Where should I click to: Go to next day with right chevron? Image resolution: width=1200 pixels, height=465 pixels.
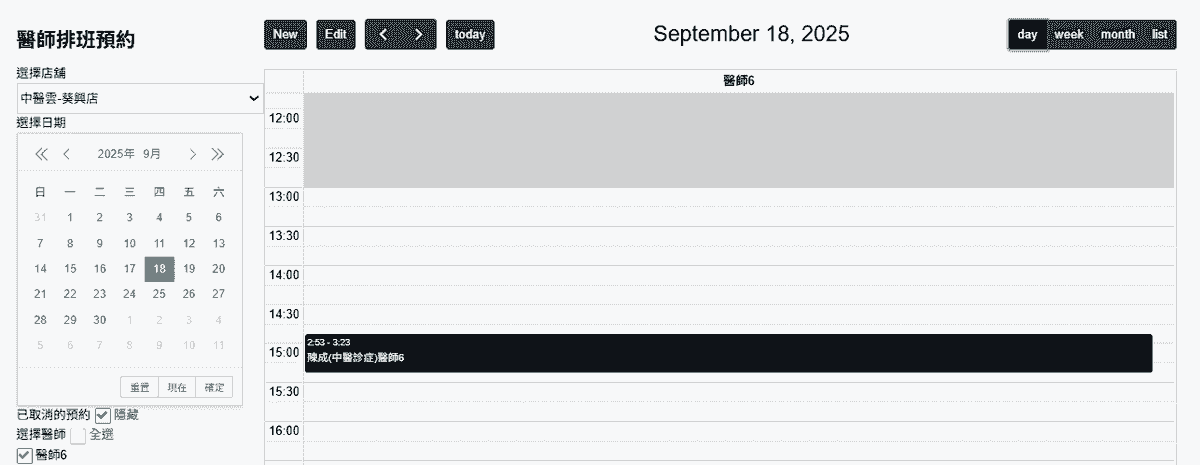tap(419, 35)
